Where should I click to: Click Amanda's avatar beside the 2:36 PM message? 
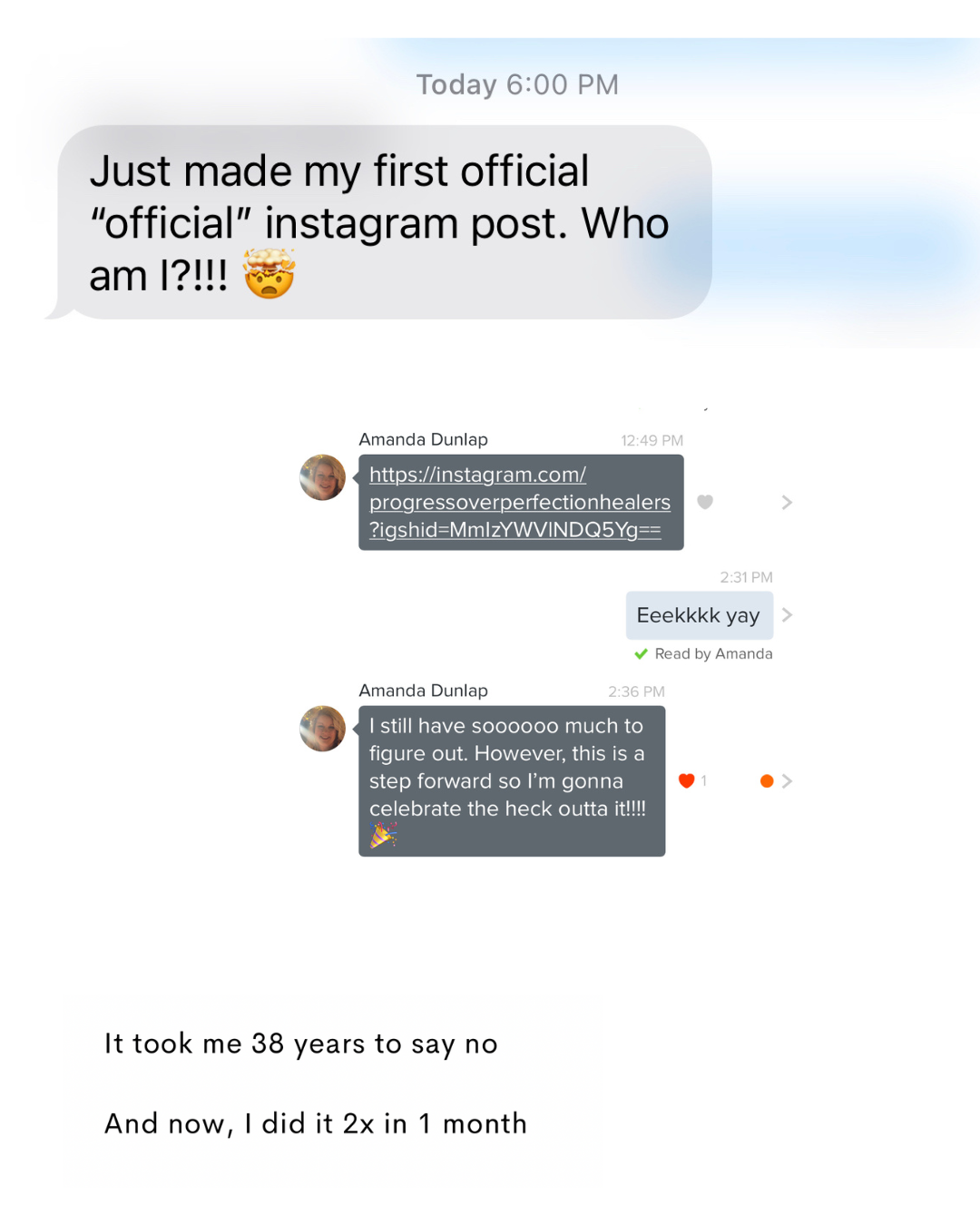pos(323,729)
